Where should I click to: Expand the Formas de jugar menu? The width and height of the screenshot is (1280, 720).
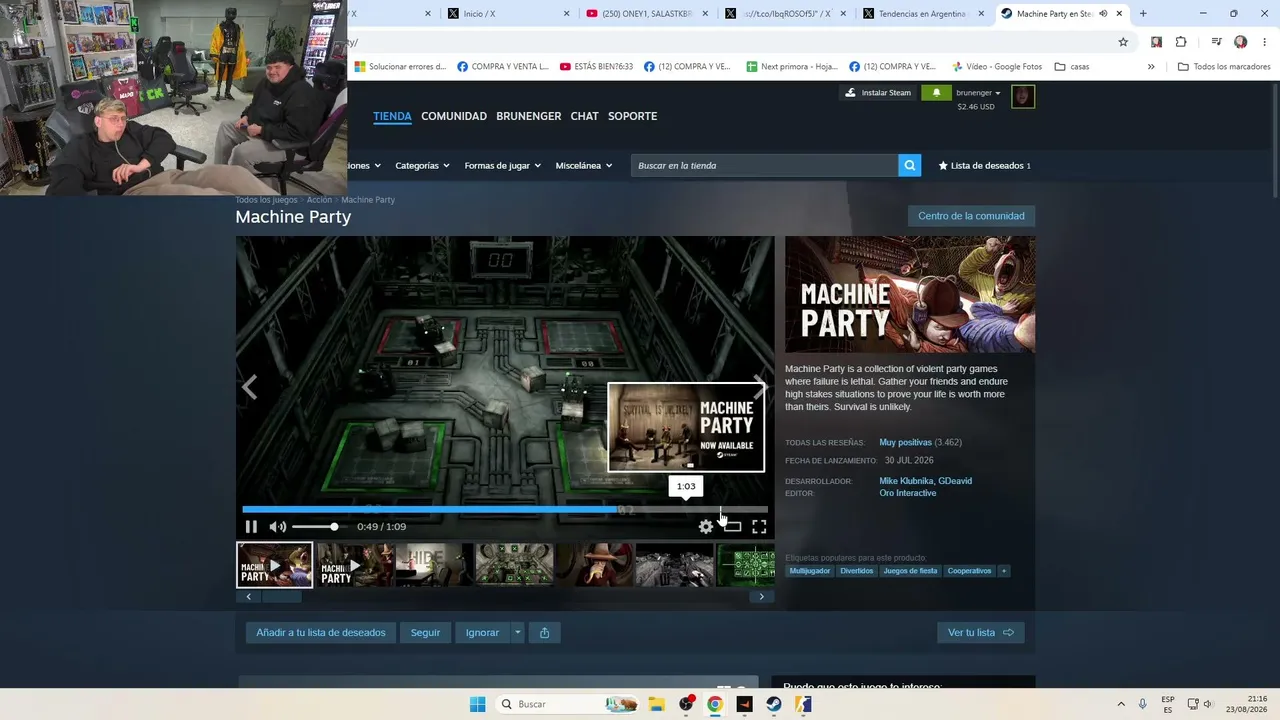(x=503, y=166)
